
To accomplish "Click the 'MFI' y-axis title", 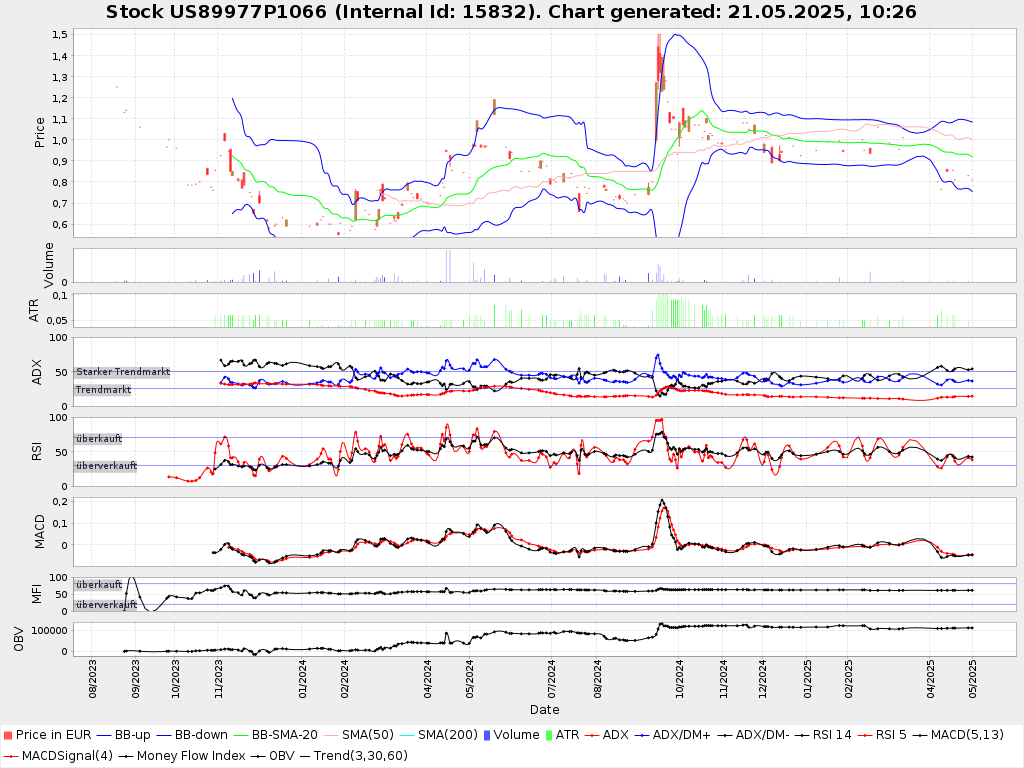I will tap(37, 594).
